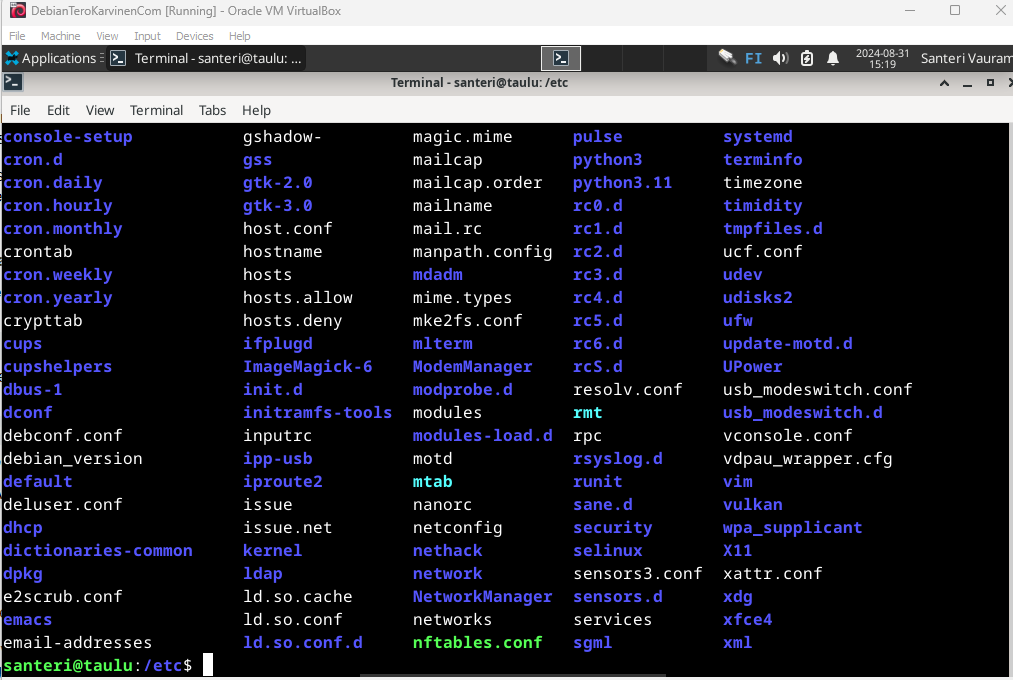Open the terminal File menu
This screenshot has width=1013, height=680.
tap(20, 110)
